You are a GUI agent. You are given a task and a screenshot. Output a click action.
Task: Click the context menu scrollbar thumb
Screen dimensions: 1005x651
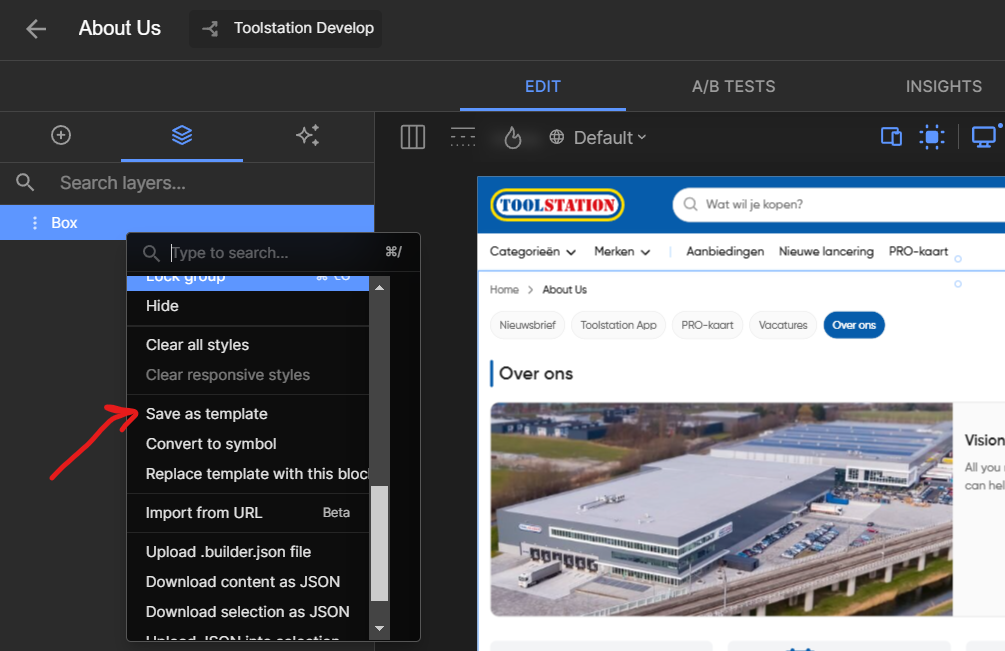(379, 543)
